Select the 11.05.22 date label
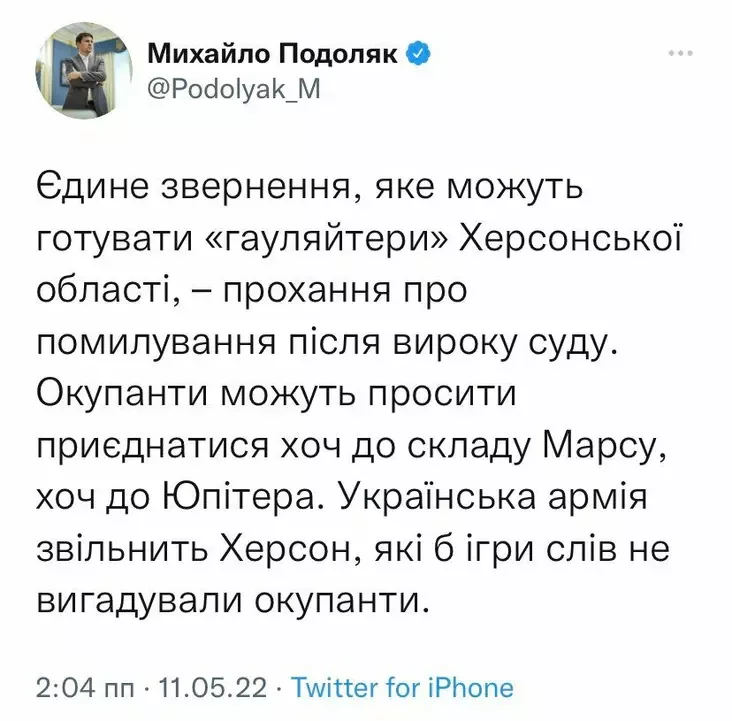This screenshot has width=732, height=721. 213,688
